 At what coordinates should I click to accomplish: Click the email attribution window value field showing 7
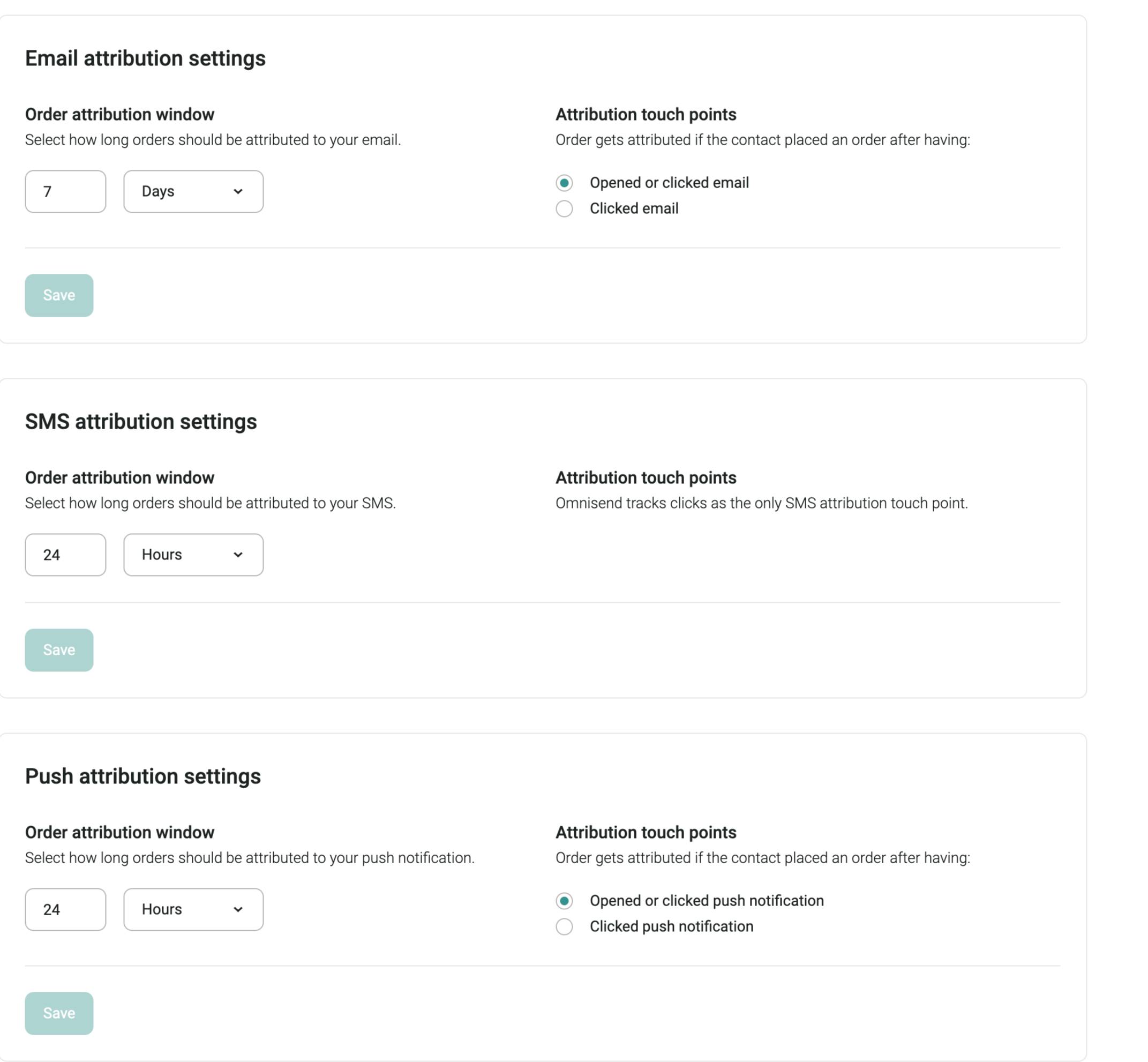[65, 191]
